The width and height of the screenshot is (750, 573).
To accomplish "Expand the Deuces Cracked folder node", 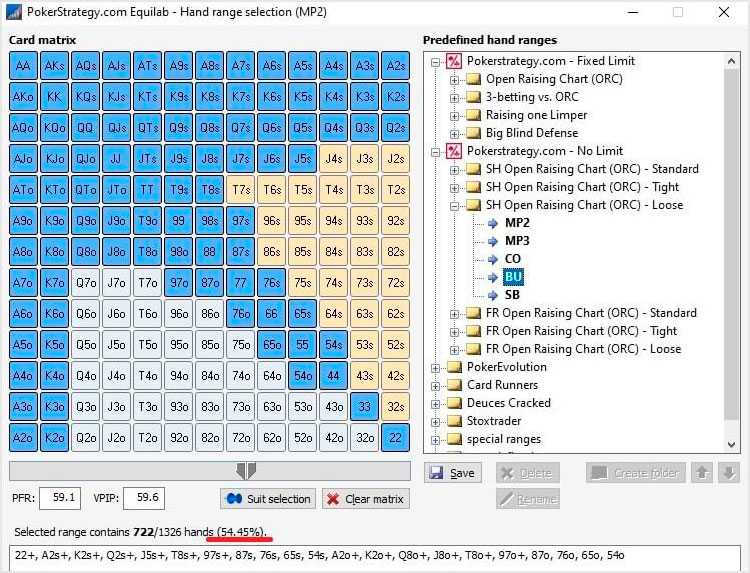I will tap(435, 404).
